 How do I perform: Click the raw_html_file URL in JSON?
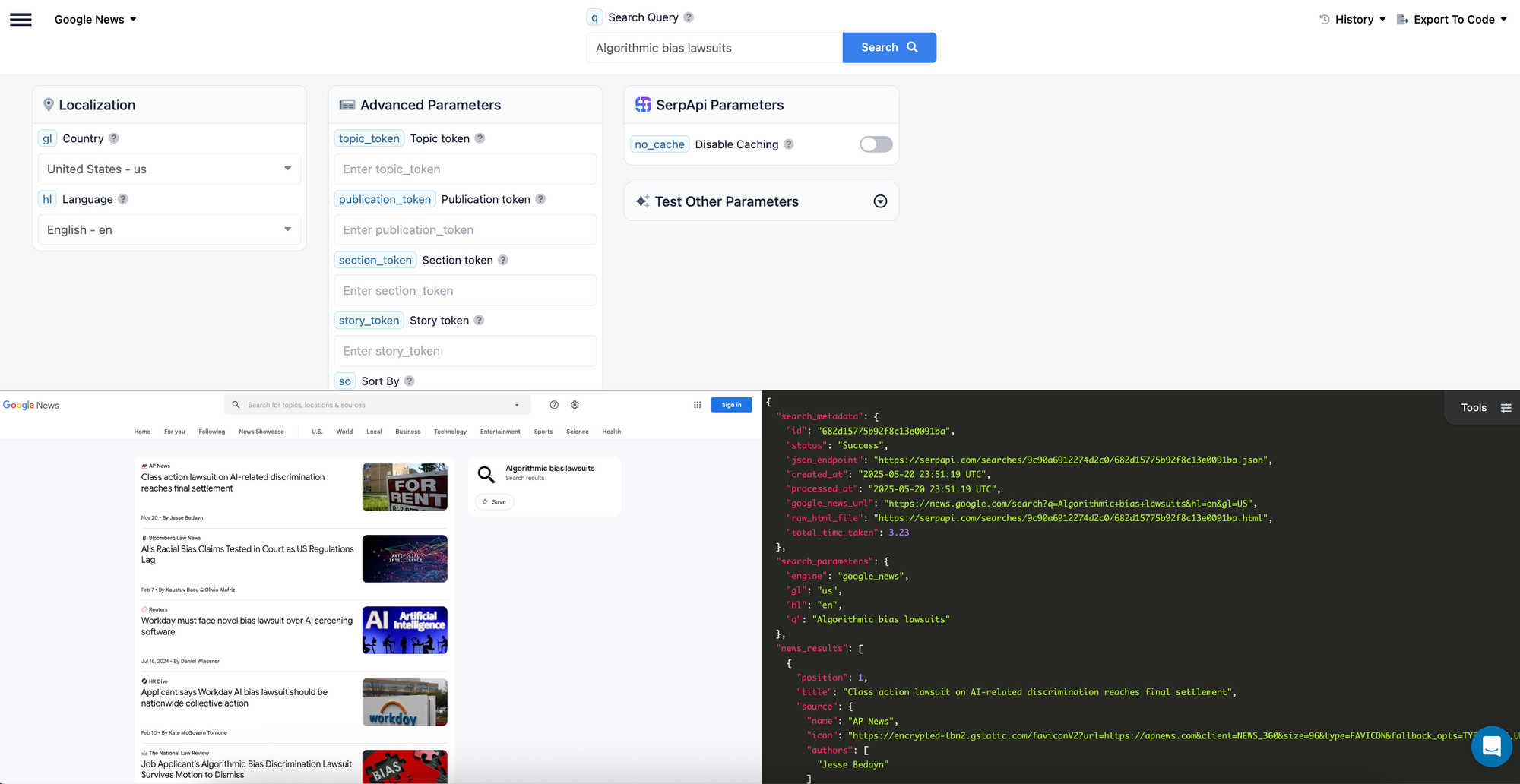[x=1072, y=518]
